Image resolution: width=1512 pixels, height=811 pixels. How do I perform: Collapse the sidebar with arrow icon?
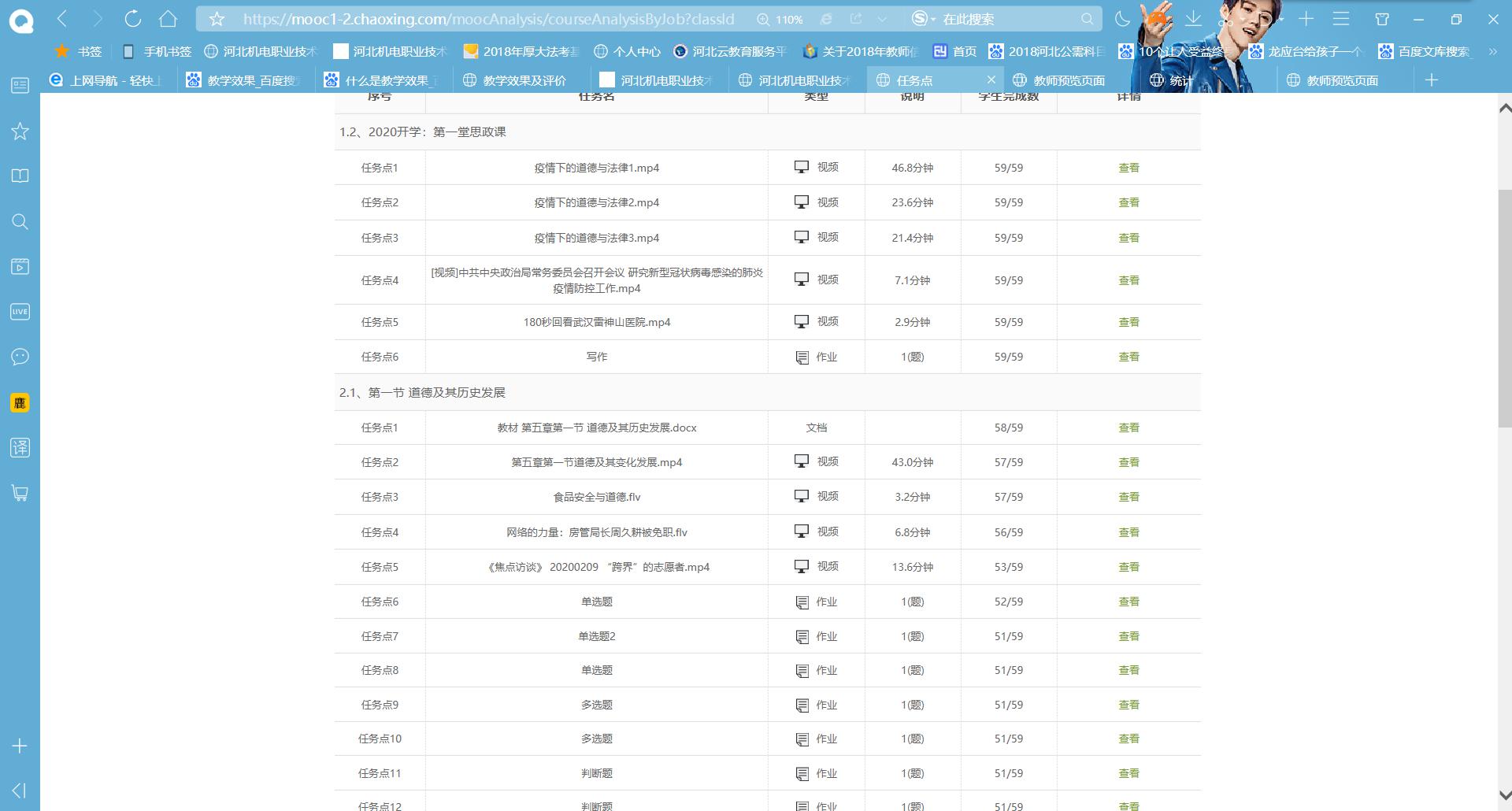coord(20,790)
